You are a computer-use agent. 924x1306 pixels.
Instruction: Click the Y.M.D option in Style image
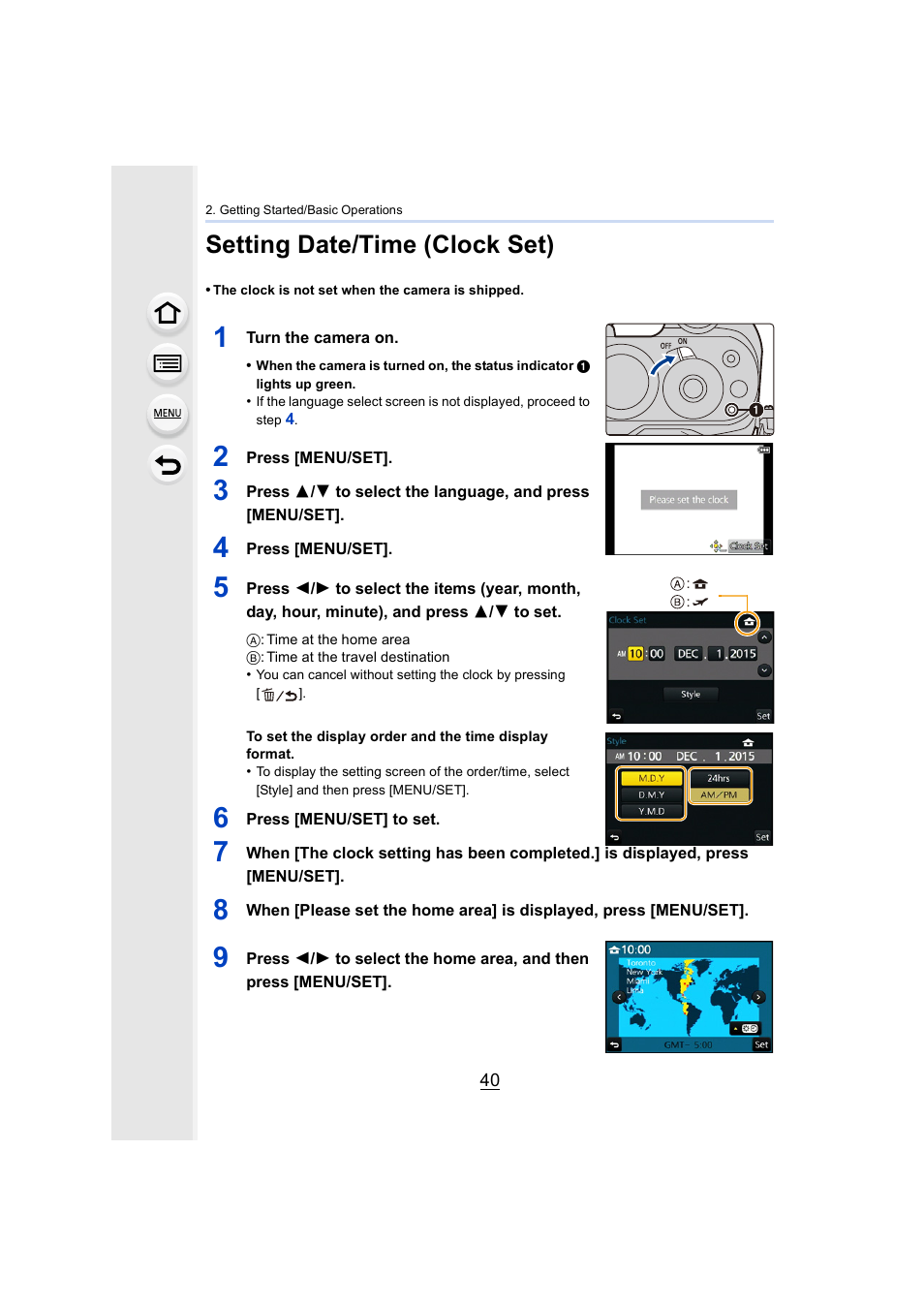[x=651, y=811]
